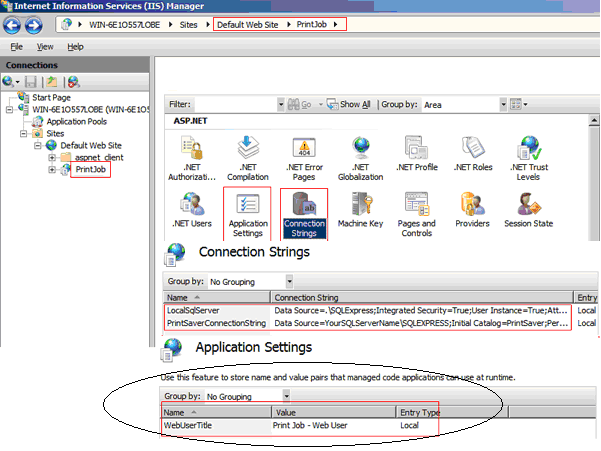Click Show All in filter bar
Screen dimensions: 601x451
pyautogui.click(x=348, y=104)
